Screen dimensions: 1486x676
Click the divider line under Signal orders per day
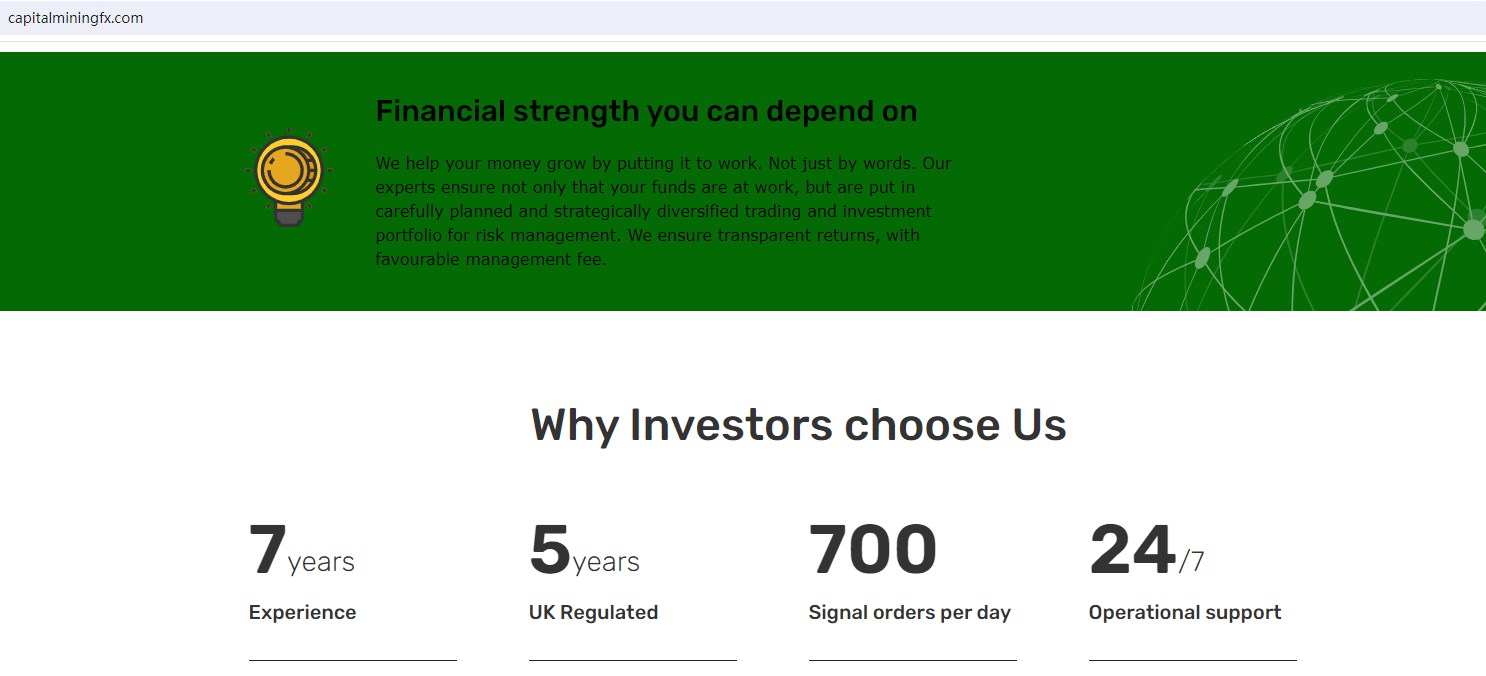(x=912, y=660)
